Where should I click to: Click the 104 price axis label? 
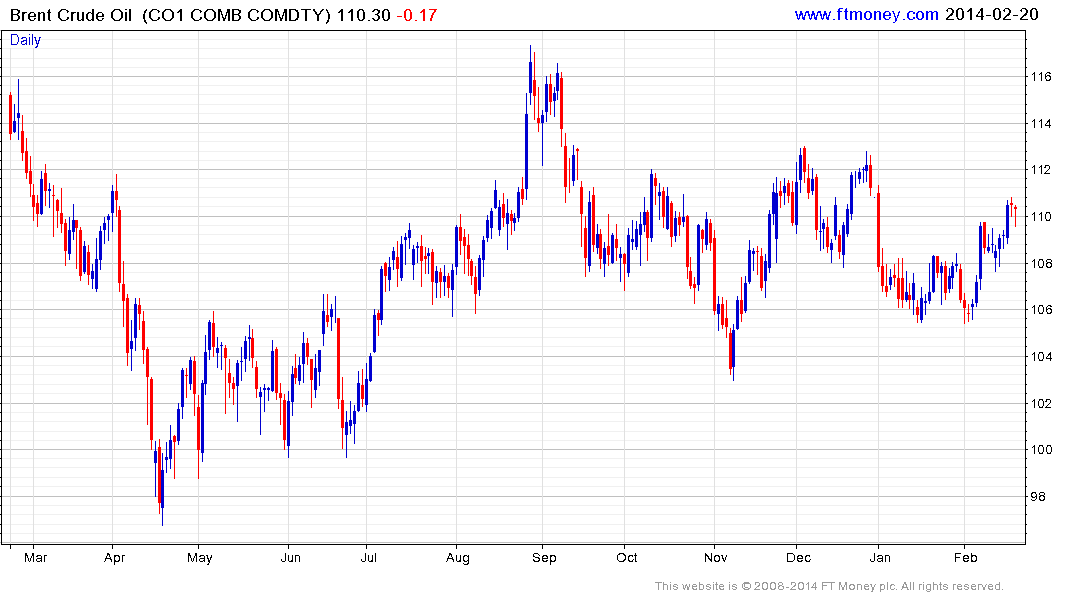(1041, 357)
